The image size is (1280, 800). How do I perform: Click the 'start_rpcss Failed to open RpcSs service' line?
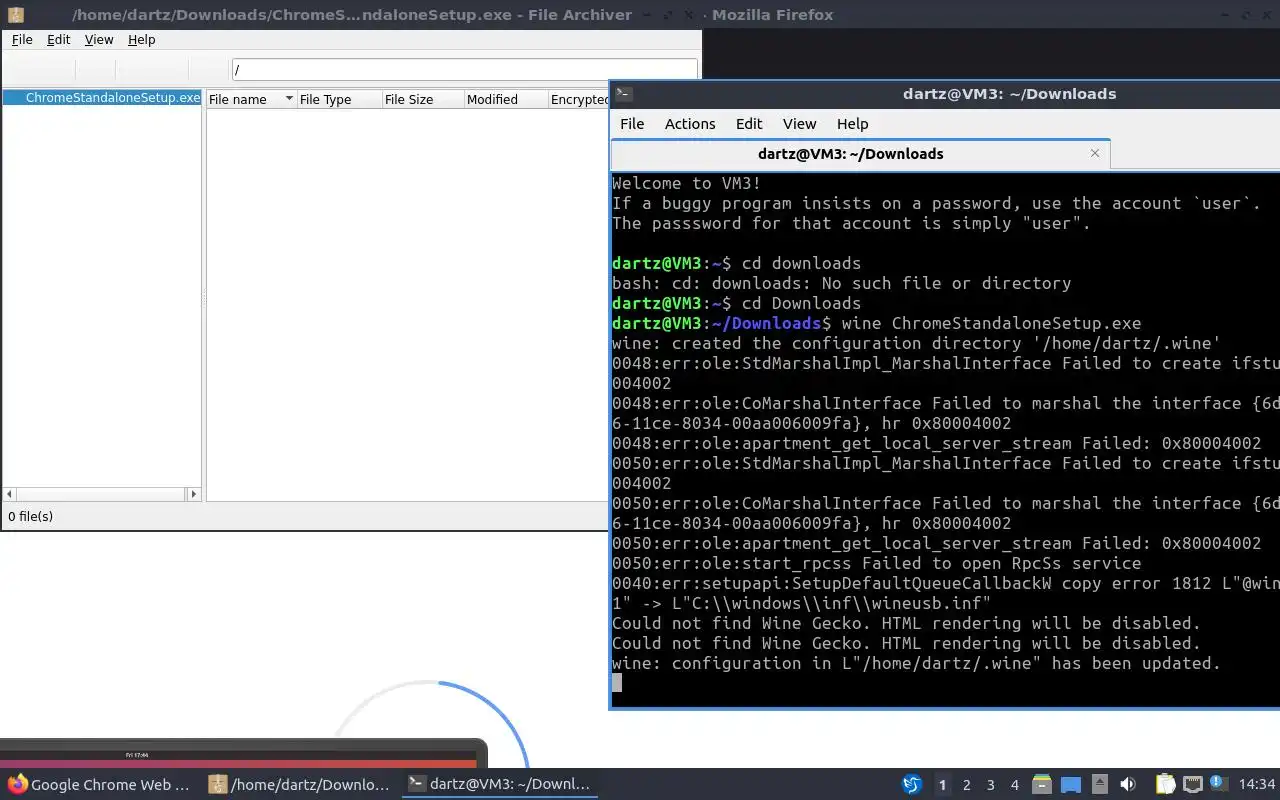click(876, 563)
